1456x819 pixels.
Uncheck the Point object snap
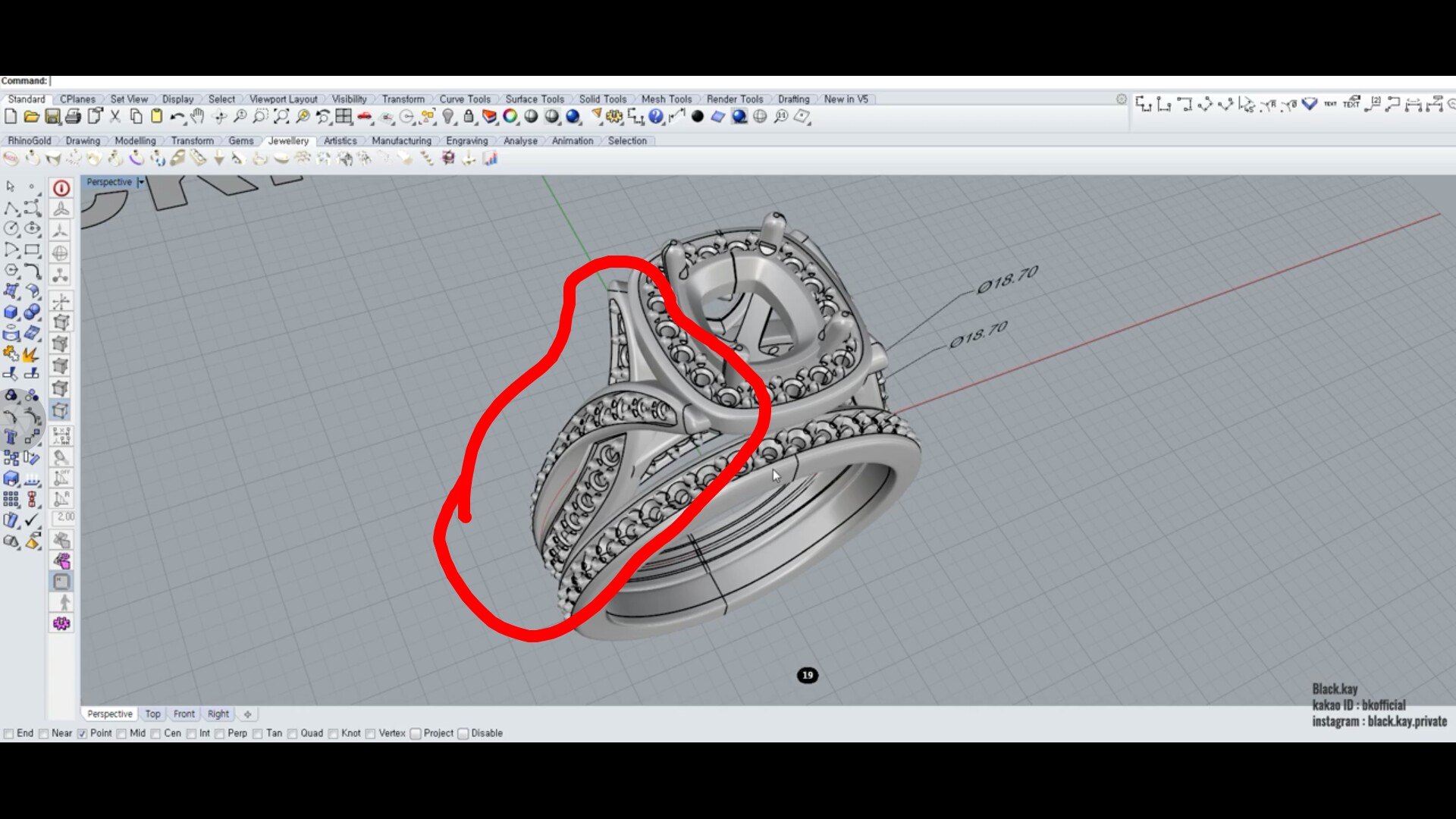[83, 733]
